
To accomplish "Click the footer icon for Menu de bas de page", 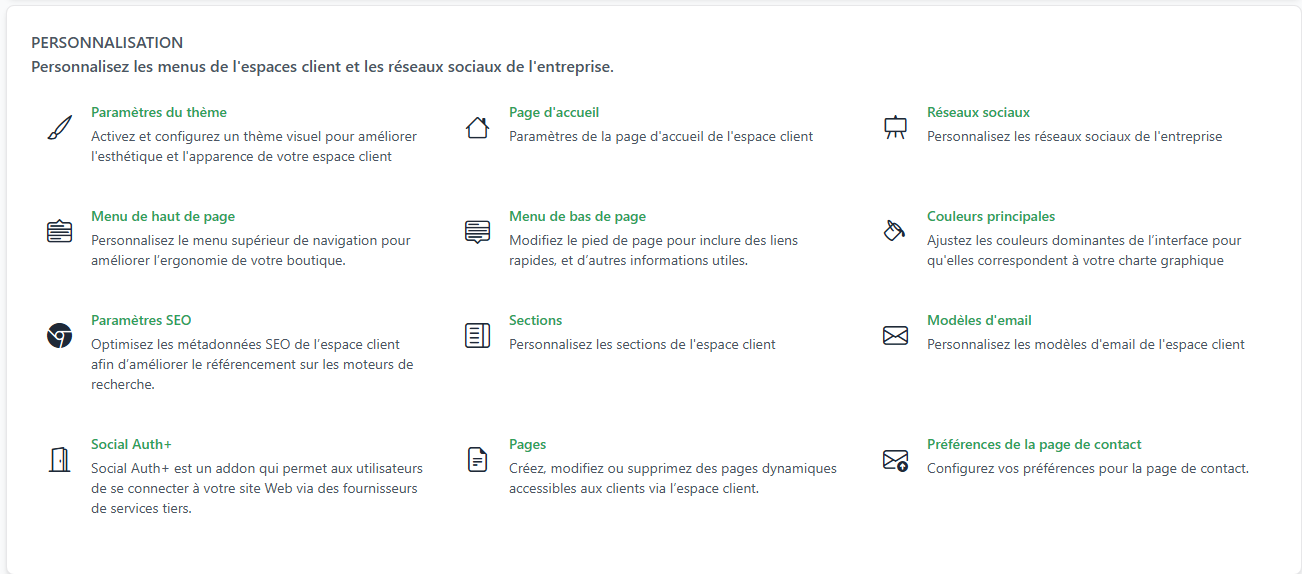I will pos(477,231).
